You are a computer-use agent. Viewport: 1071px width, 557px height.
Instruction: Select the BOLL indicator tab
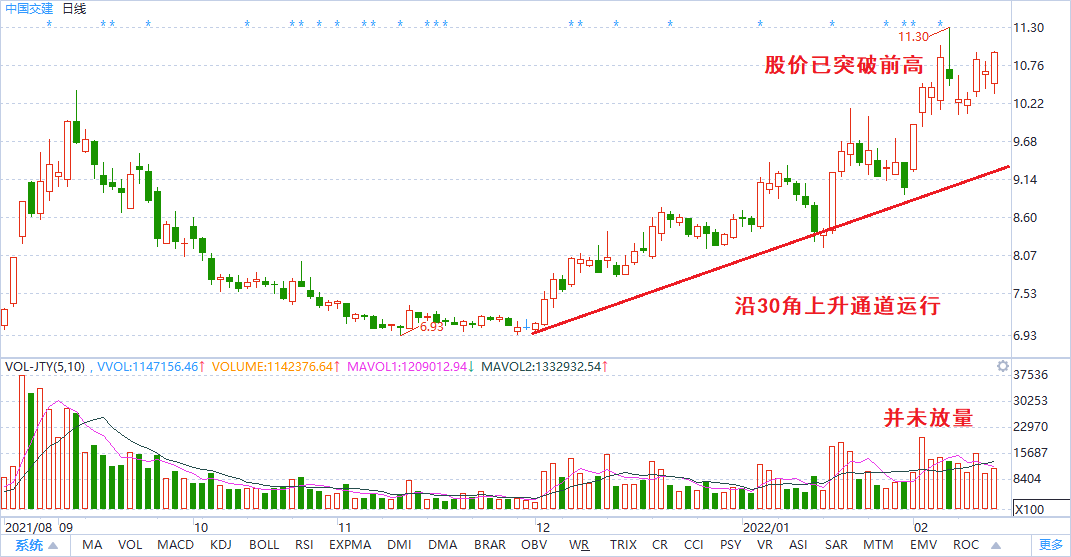pyautogui.click(x=264, y=545)
